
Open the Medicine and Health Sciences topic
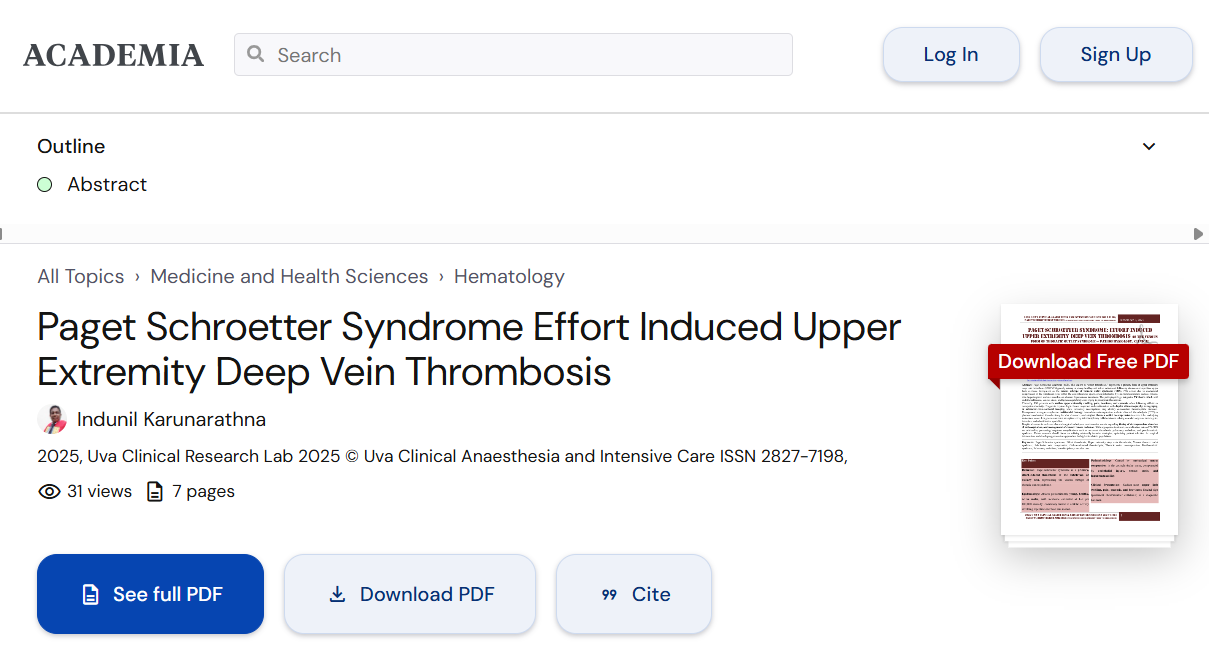(x=289, y=276)
